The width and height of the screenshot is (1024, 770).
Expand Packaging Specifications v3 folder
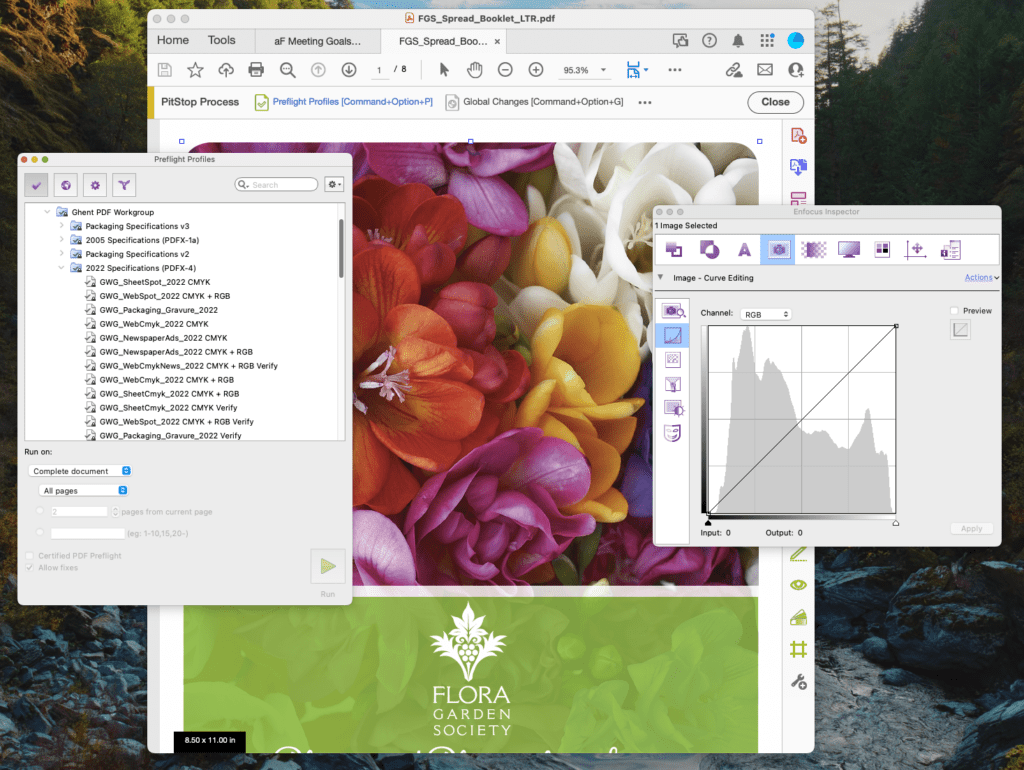tap(61, 225)
